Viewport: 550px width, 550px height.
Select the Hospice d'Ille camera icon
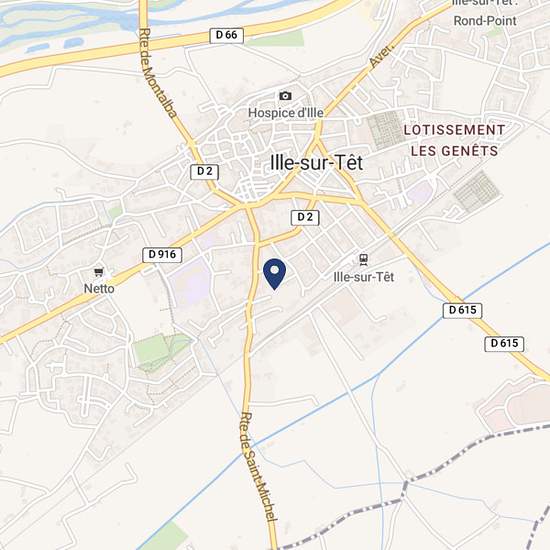coord(285,96)
